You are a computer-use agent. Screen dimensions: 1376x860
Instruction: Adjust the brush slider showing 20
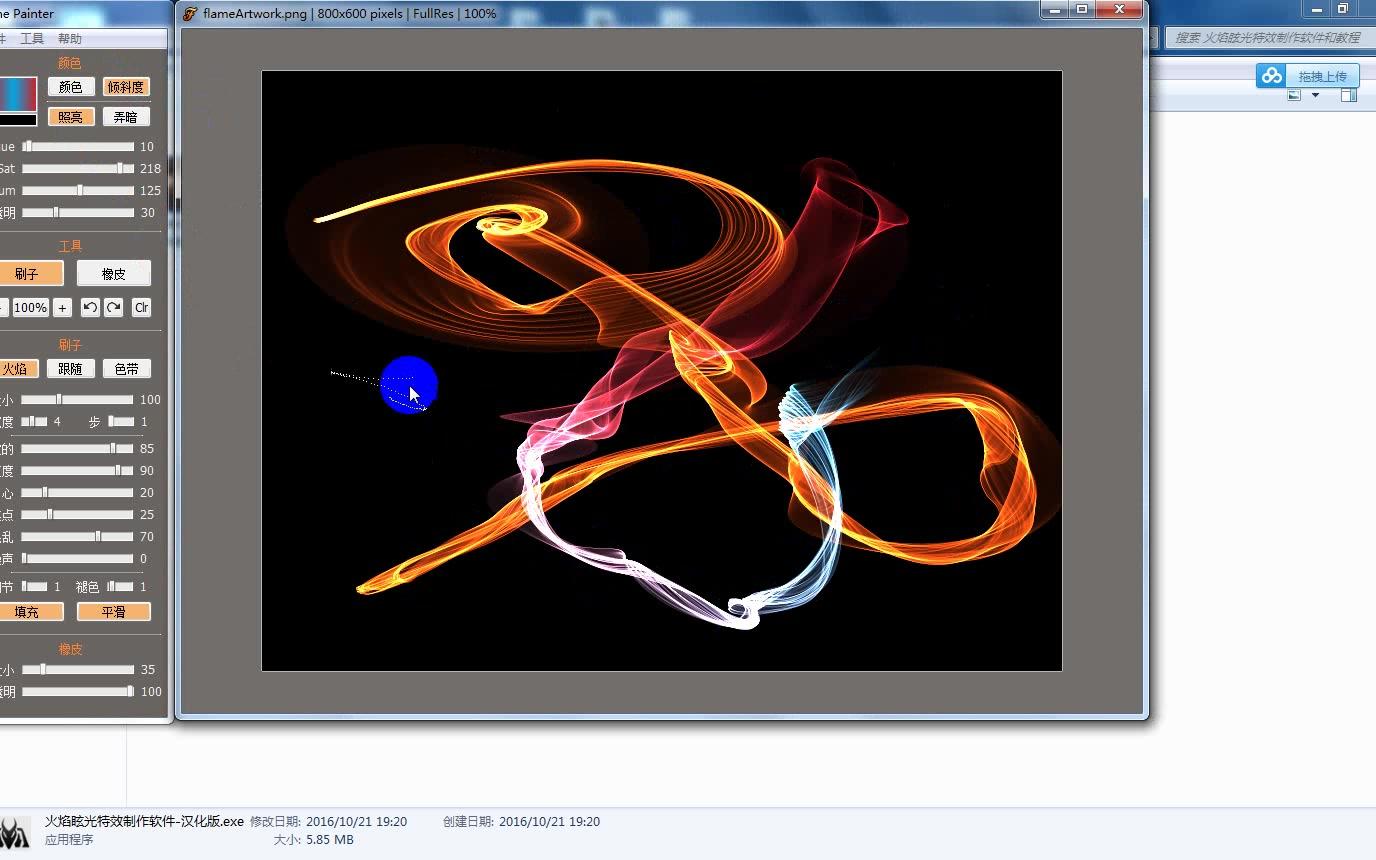78,493
